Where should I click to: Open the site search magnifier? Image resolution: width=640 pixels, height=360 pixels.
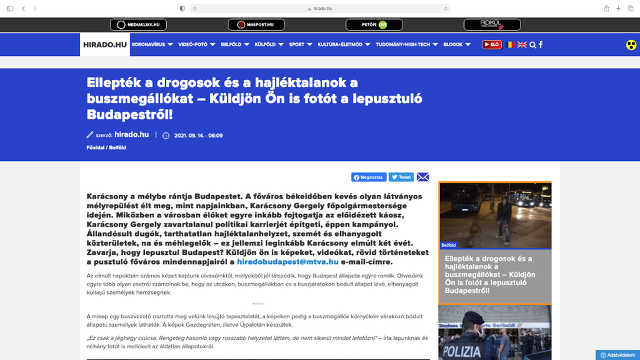pos(533,45)
